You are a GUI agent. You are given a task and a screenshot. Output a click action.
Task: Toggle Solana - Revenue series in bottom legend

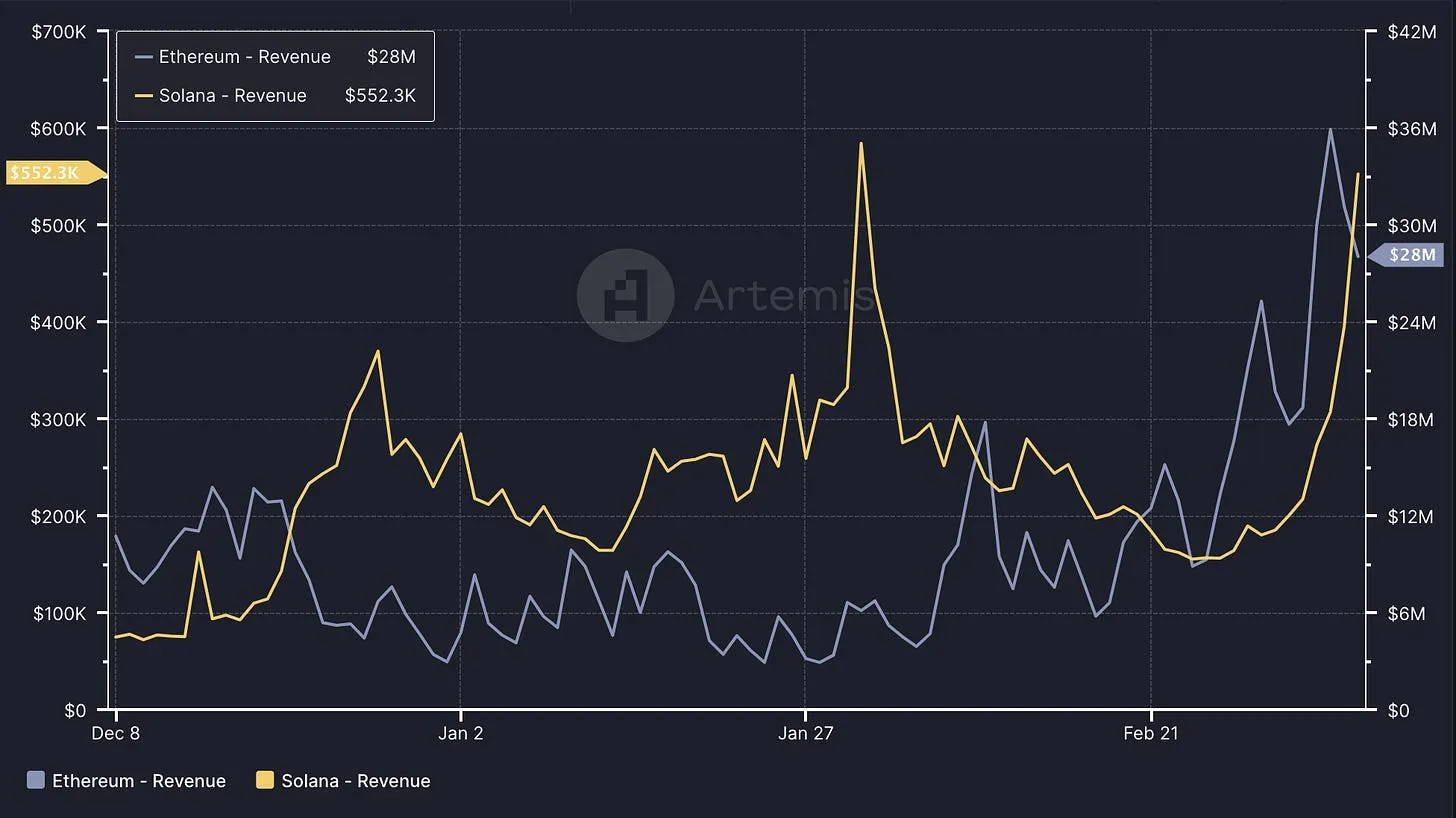(344, 781)
